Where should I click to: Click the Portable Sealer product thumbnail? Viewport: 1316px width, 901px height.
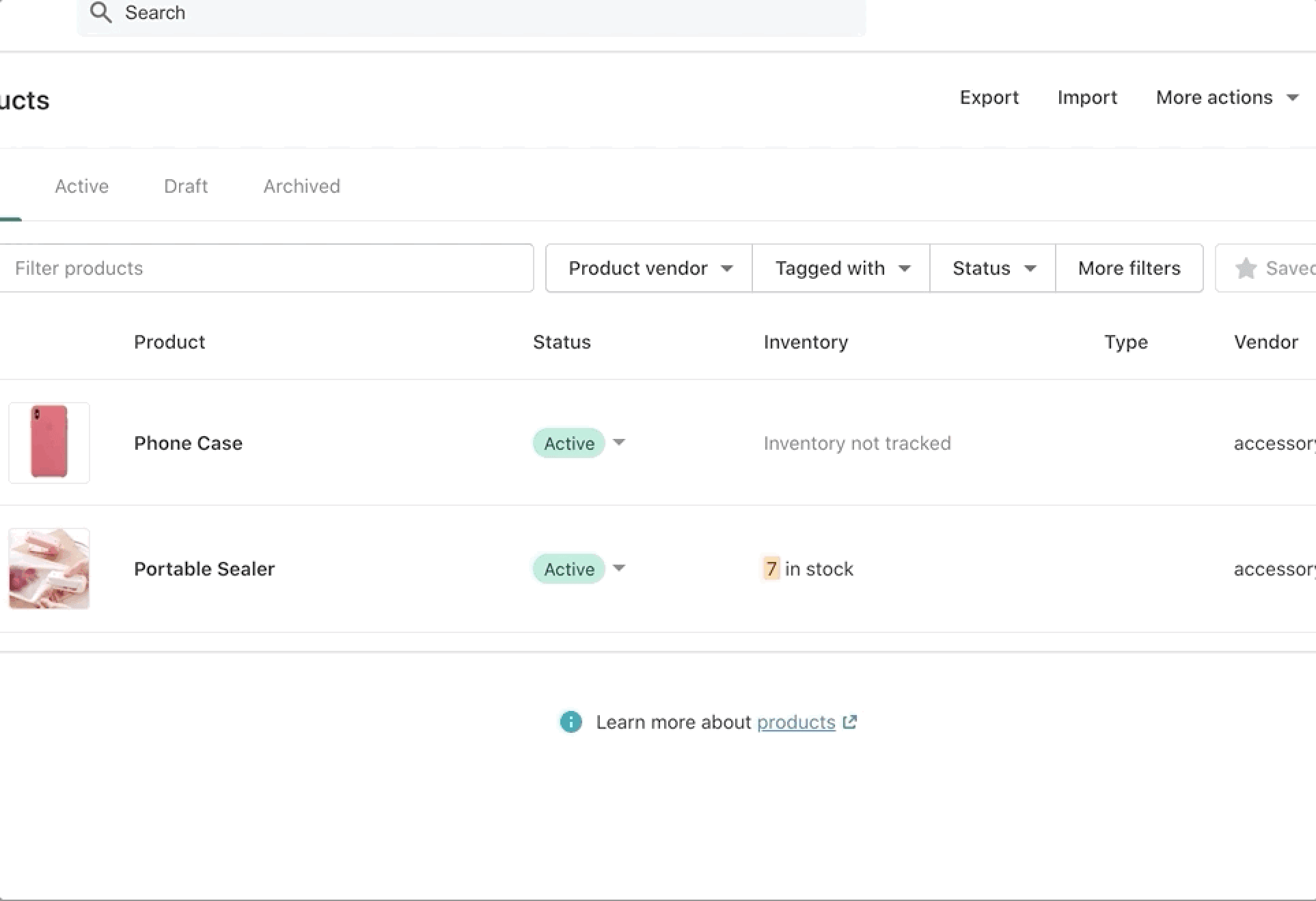coord(49,569)
